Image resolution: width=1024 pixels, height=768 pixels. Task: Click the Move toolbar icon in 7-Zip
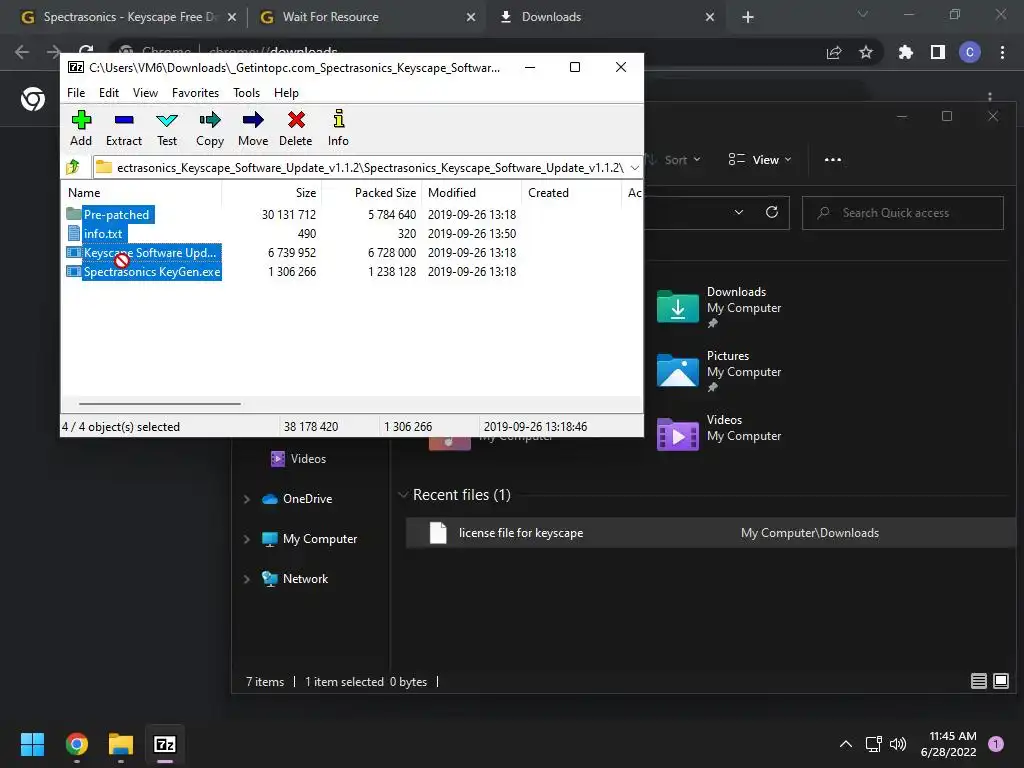click(x=253, y=129)
